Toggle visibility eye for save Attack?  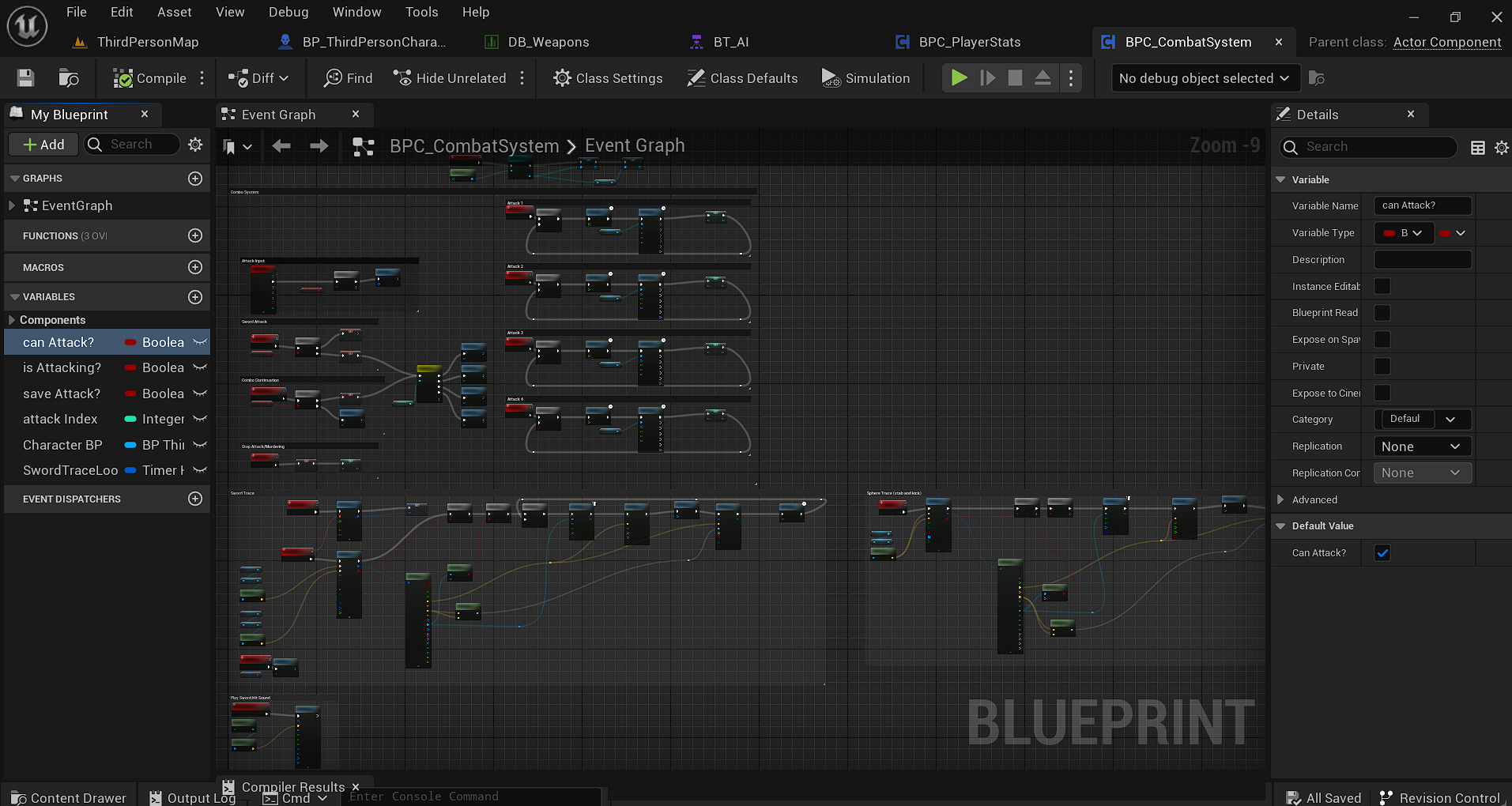tap(200, 394)
